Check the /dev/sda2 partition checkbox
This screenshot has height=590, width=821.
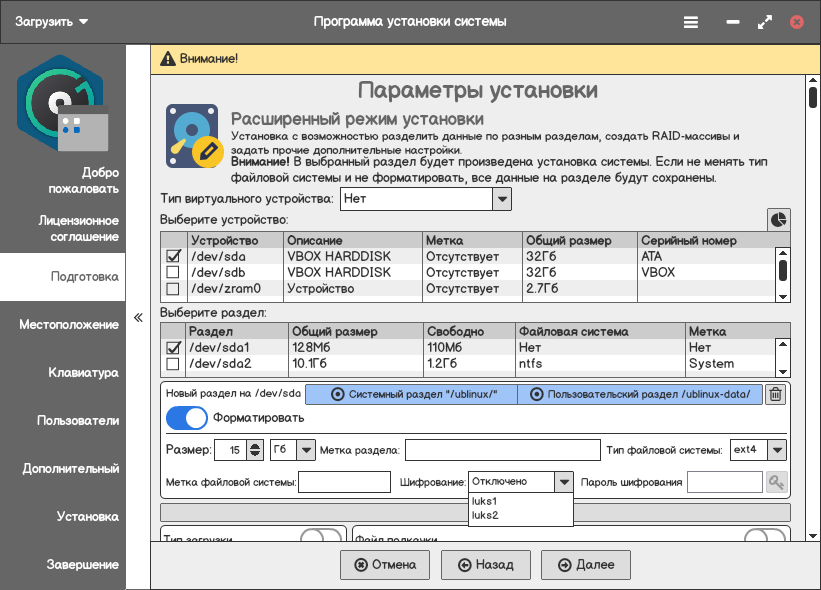pyautogui.click(x=172, y=363)
